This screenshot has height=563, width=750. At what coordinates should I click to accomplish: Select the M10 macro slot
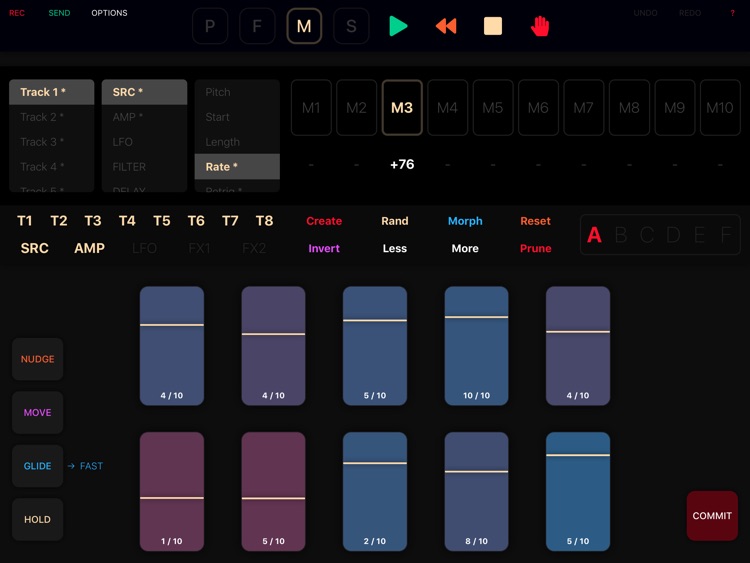pos(720,108)
